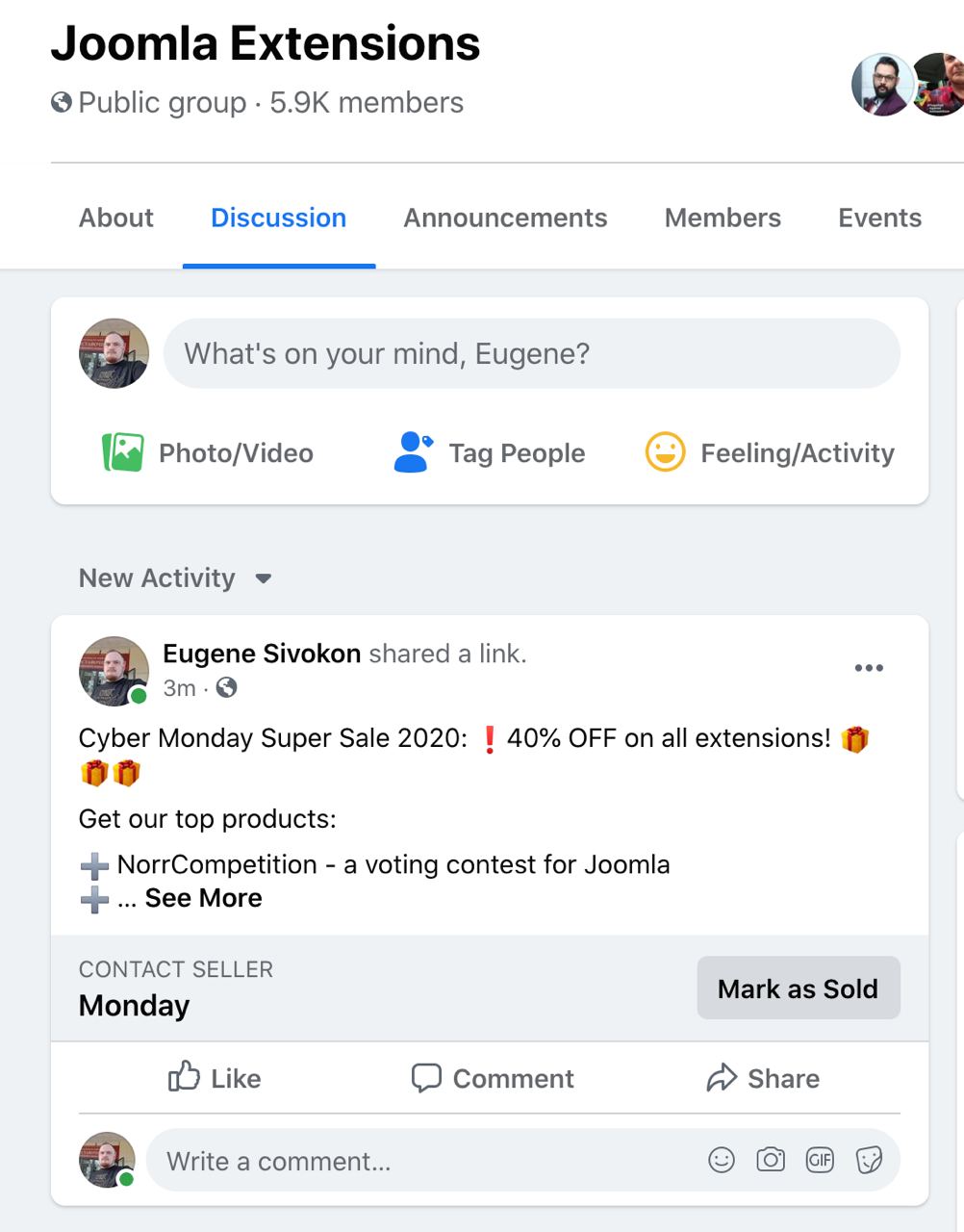Share the Cyber Monday post
Image resolution: width=964 pixels, height=1232 pixels.
coord(763,1078)
